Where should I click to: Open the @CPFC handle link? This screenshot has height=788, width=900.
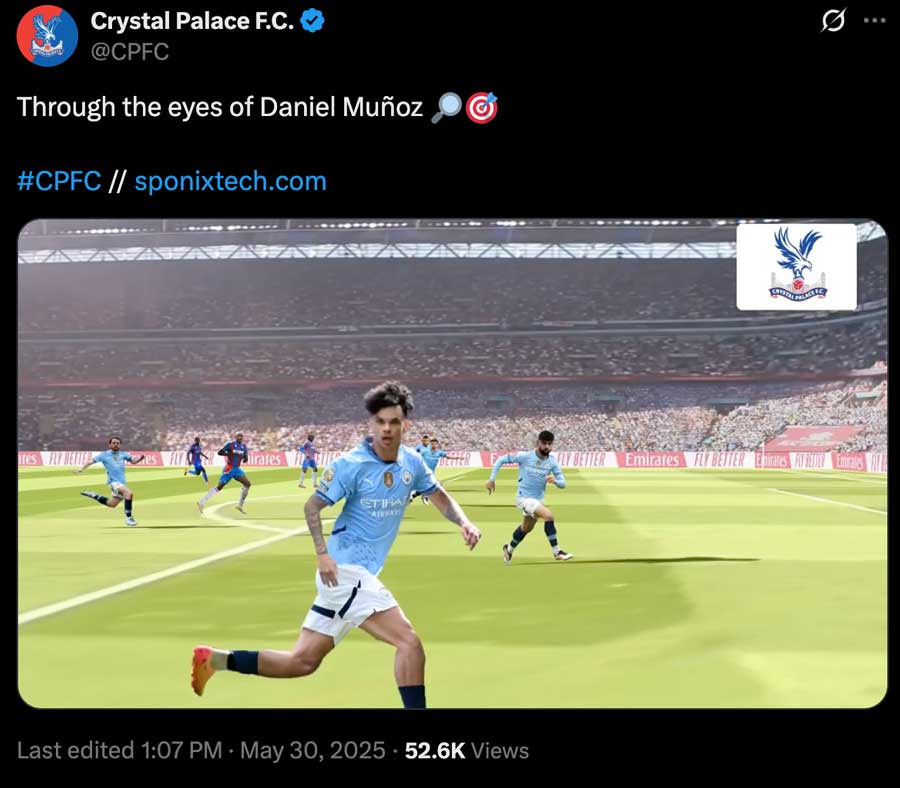click(x=130, y=52)
